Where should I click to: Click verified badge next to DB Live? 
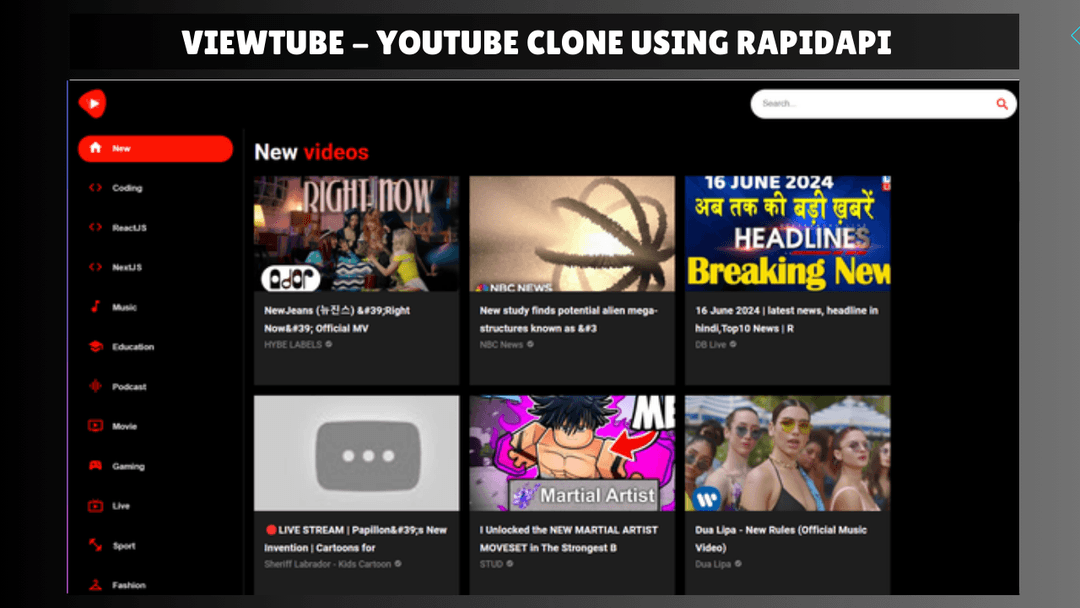click(x=733, y=344)
